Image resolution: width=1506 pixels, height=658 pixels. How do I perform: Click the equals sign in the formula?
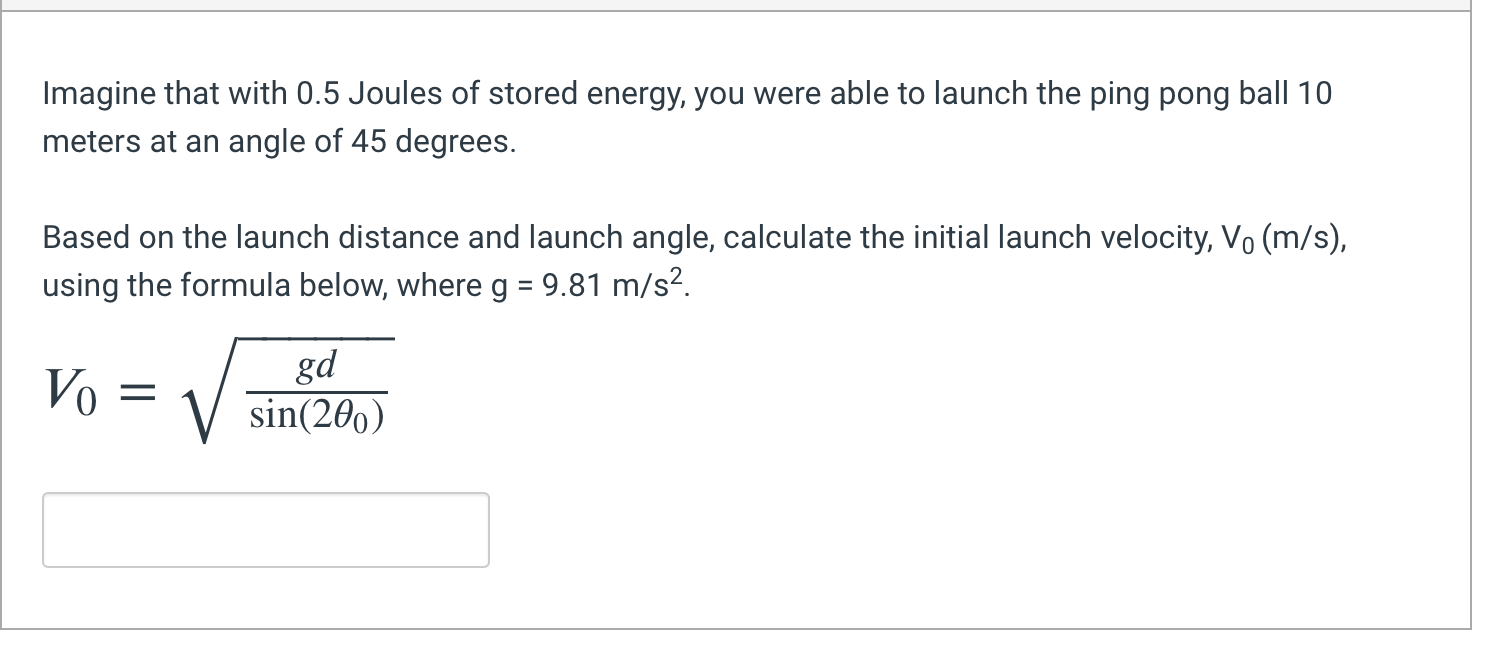pos(140,392)
